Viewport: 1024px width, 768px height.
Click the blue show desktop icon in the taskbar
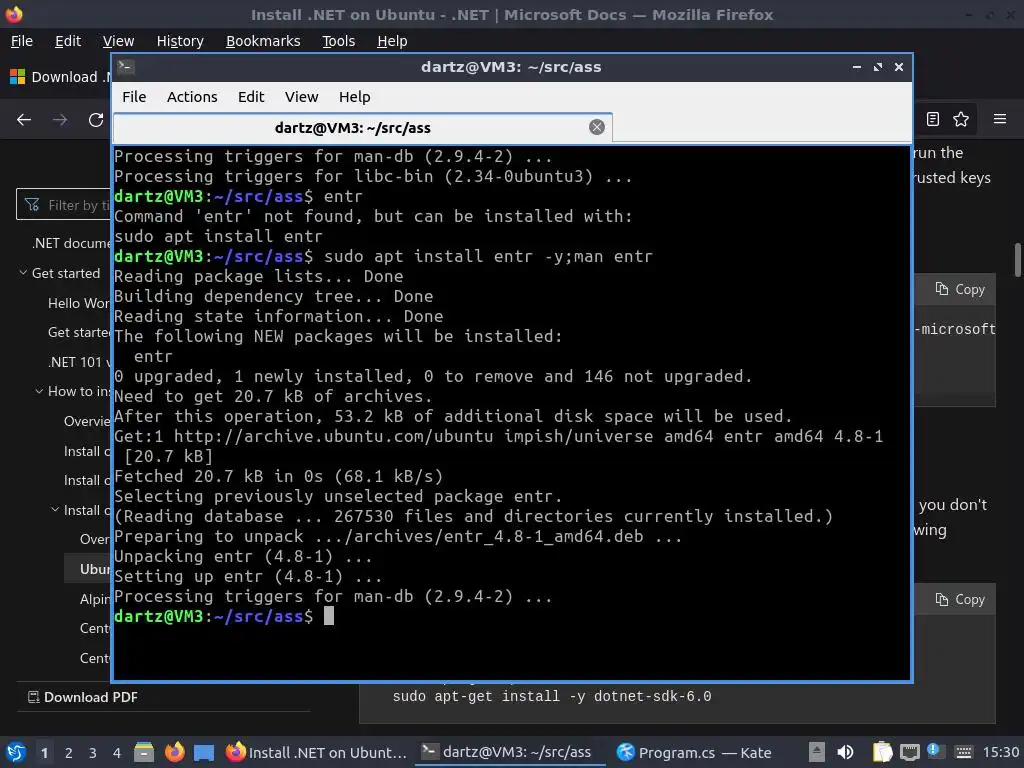tap(204, 752)
